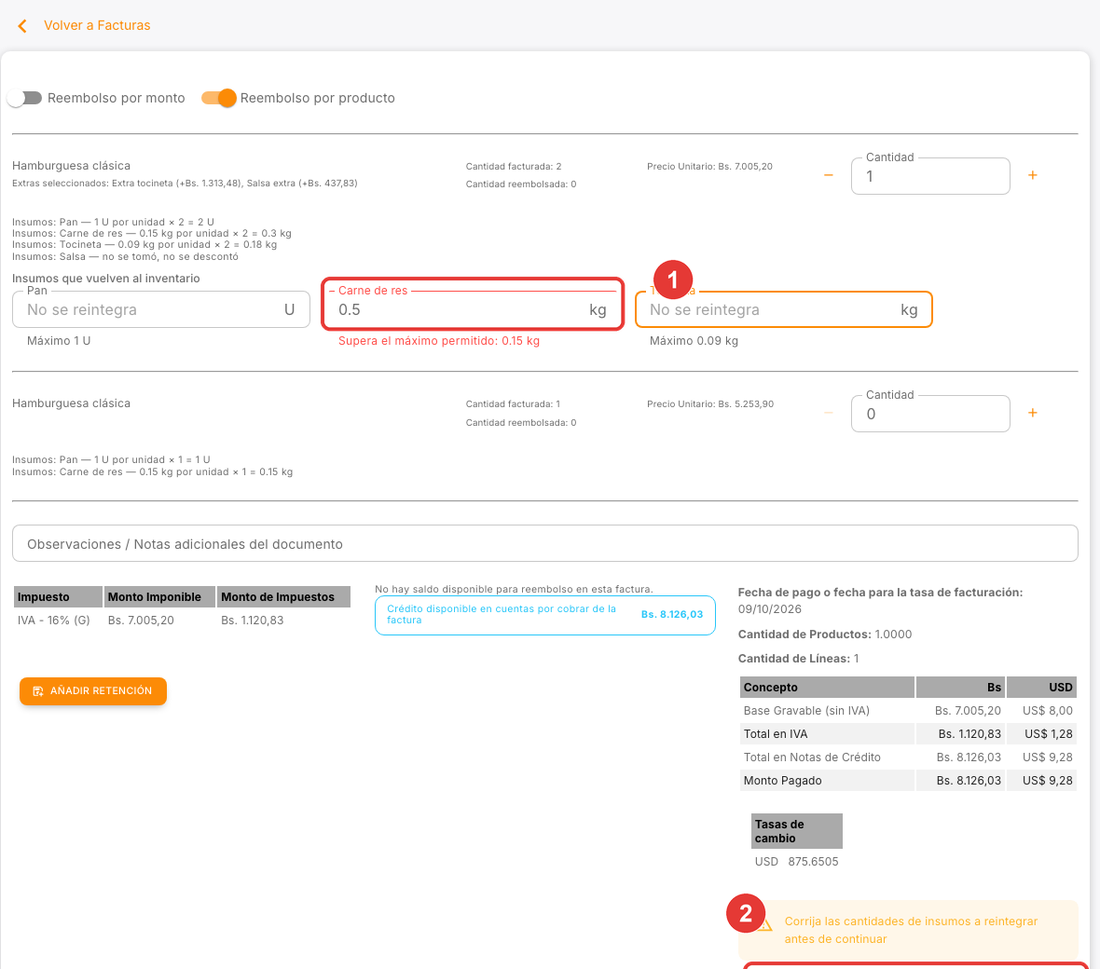Click the error 'Supera el máximo permitido: 0.15 kg'
Screen dimensions: 1100x969
(x=438, y=341)
